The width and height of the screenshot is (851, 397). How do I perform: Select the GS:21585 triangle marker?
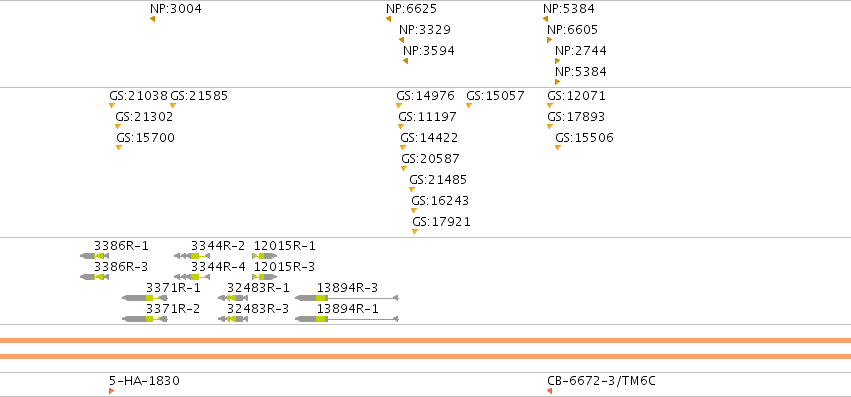[173, 105]
